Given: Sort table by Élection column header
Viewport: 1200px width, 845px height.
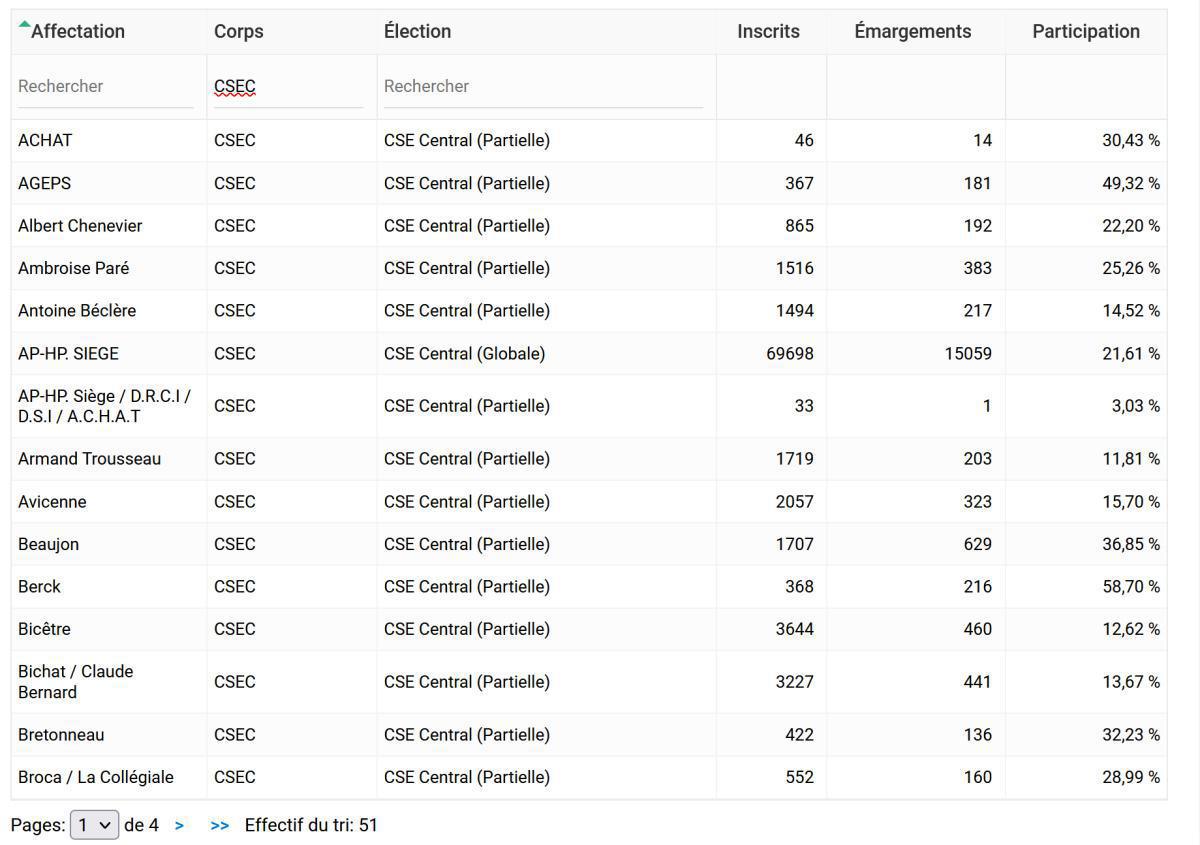Looking at the screenshot, I should (x=417, y=32).
